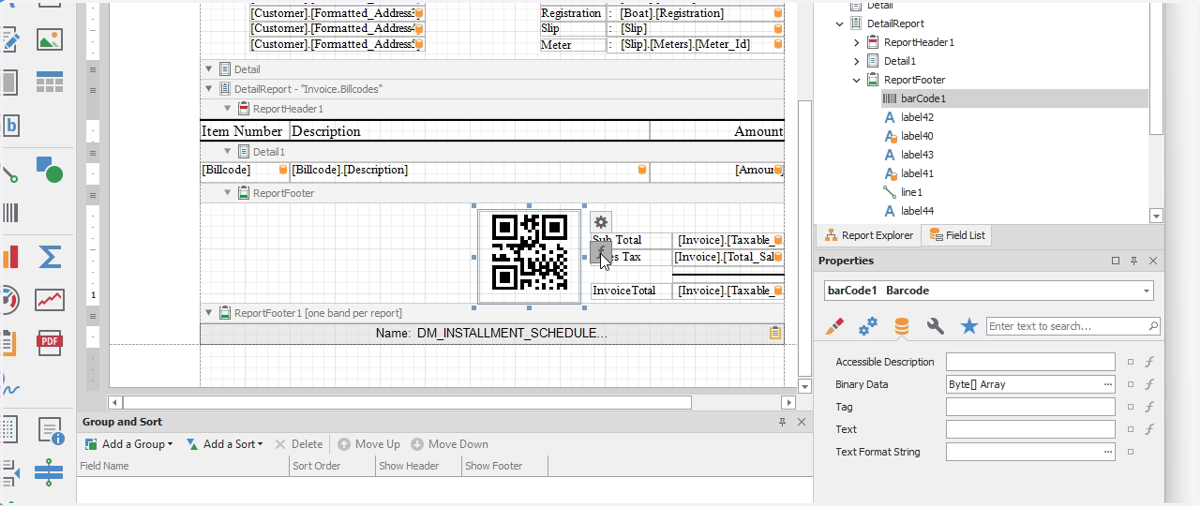
Task: Click the Accessible Description input field
Action: (x=1030, y=362)
